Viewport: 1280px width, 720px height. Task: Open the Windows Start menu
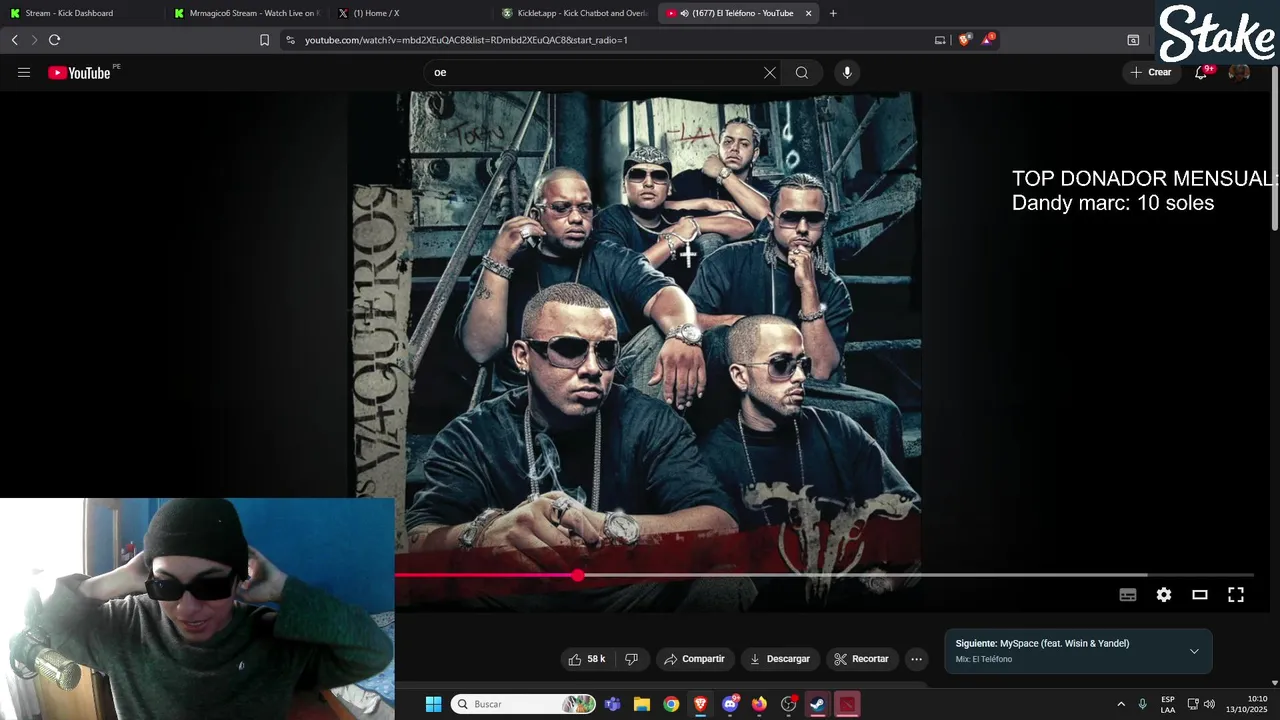click(x=433, y=704)
